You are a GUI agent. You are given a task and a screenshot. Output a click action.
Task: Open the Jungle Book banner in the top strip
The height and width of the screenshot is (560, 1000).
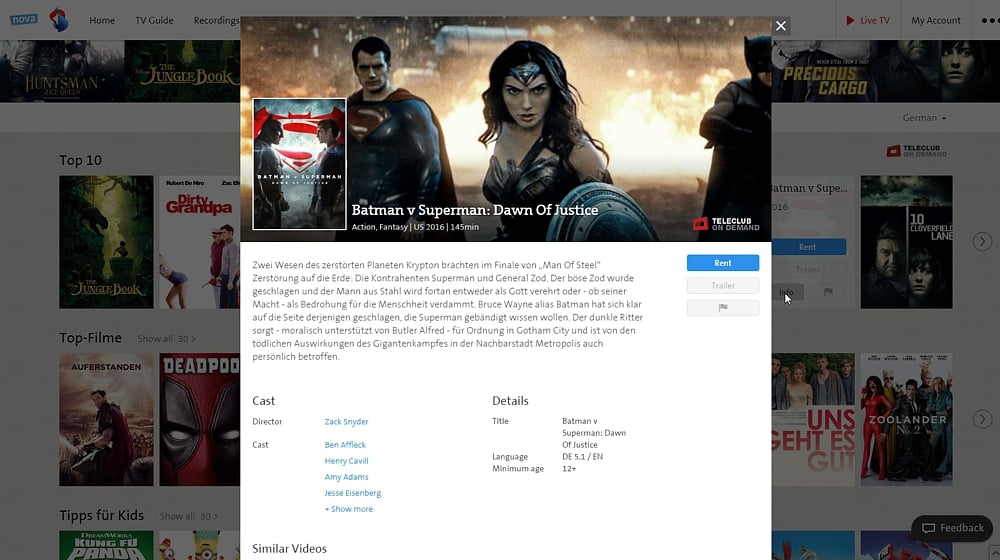point(182,71)
